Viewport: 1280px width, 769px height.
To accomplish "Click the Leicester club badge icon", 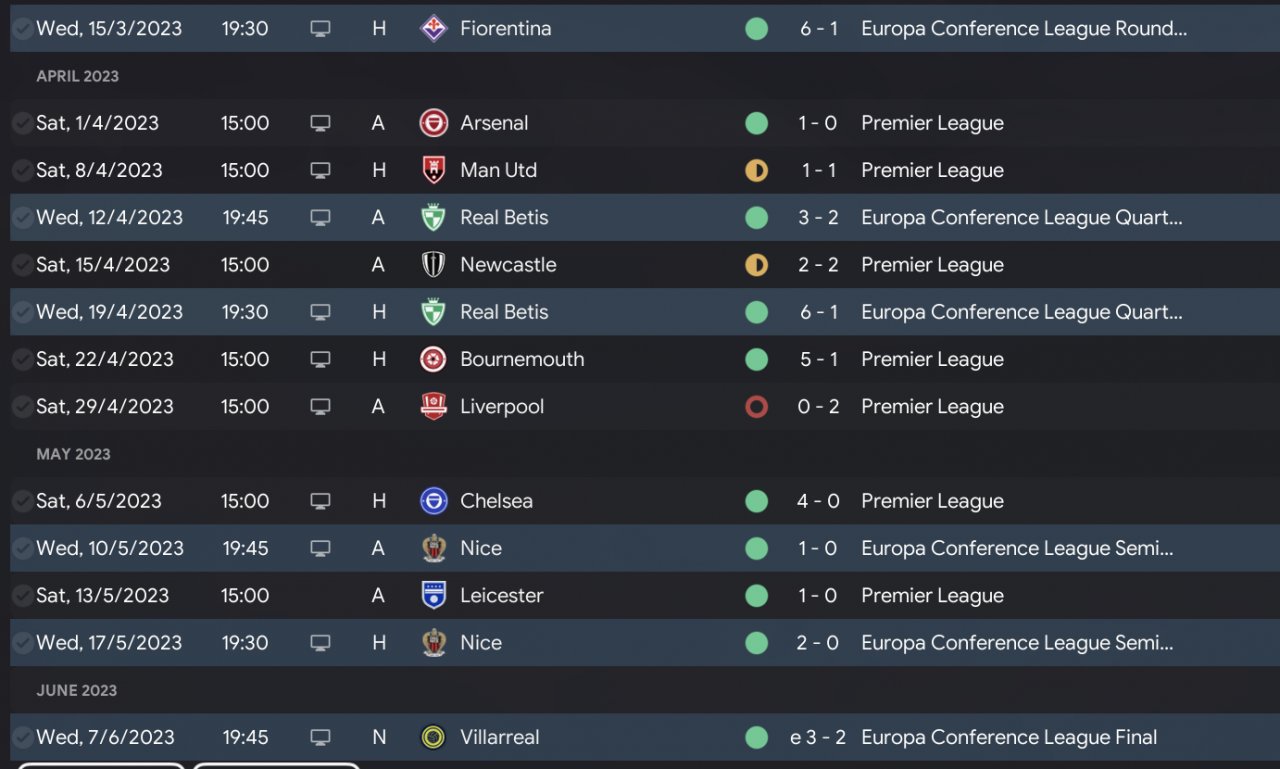I will pyautogui.click(x=433, y=596).
